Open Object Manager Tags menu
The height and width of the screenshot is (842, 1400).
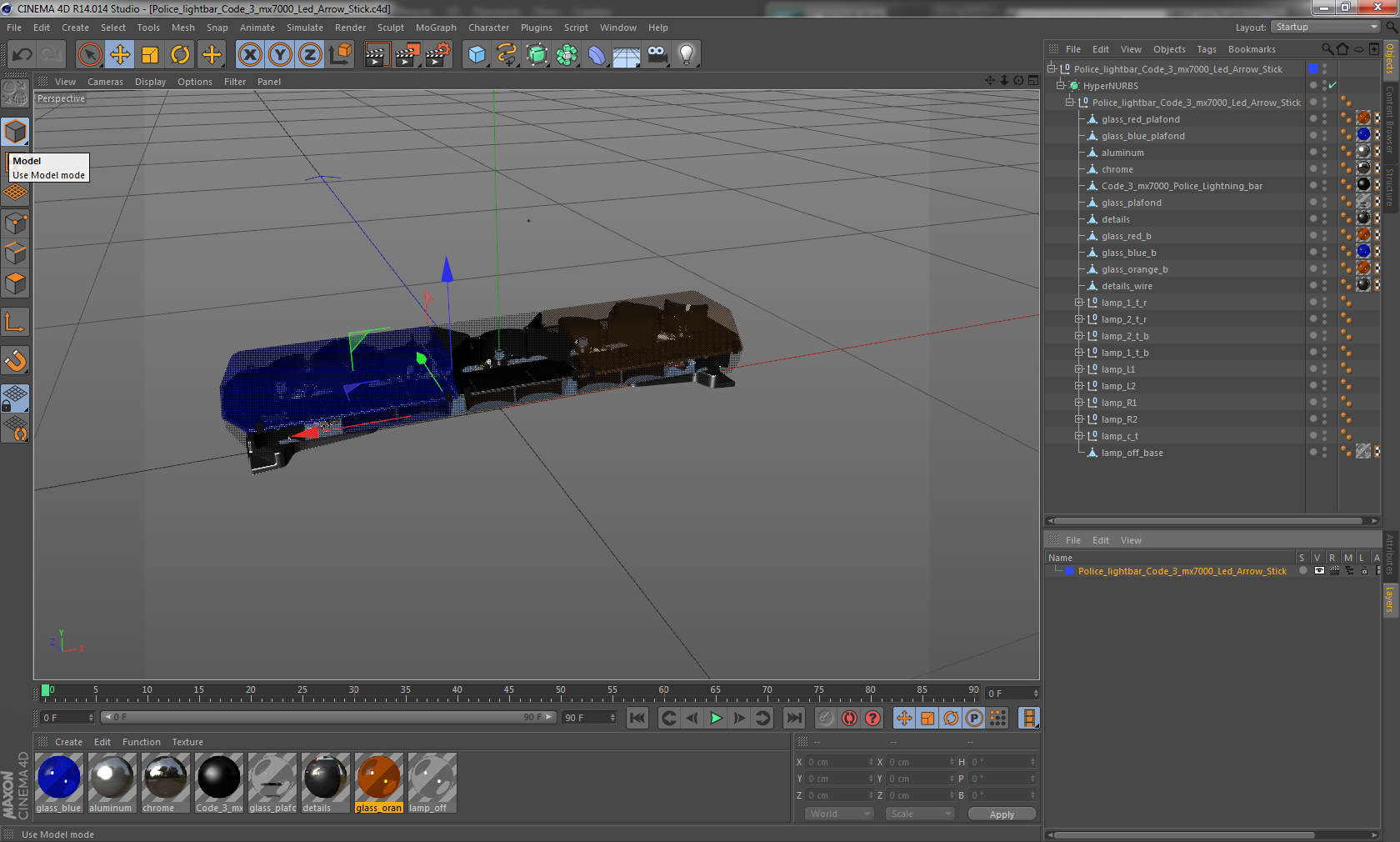(1207, 49)
